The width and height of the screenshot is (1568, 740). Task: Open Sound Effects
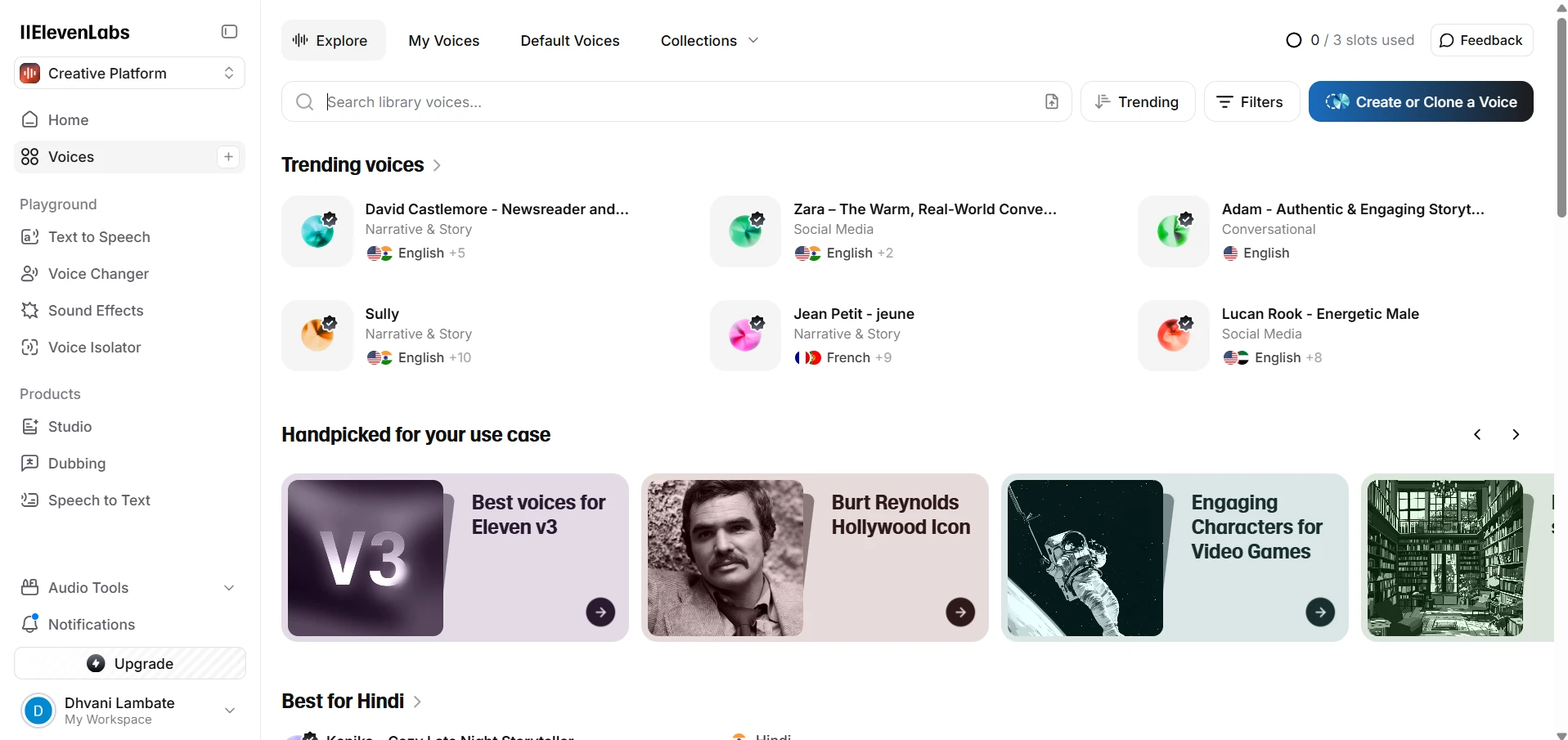coord(129,311)
